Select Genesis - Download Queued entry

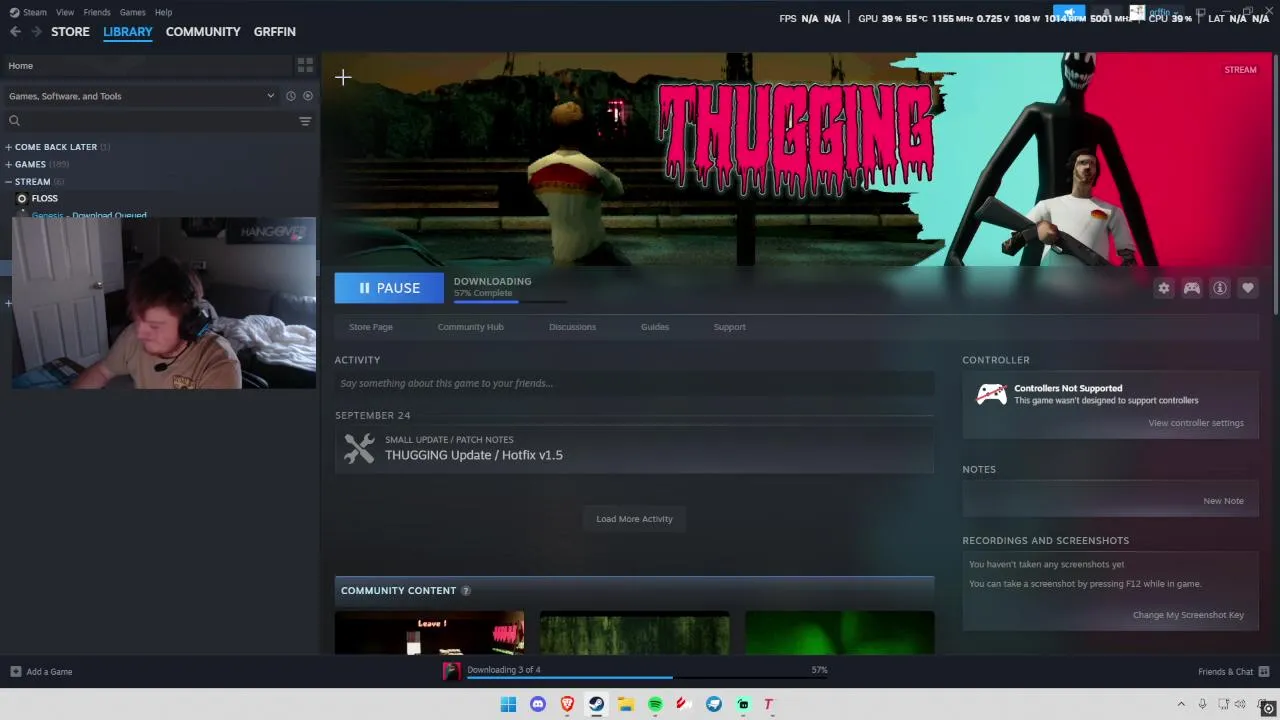pos(89,215)
